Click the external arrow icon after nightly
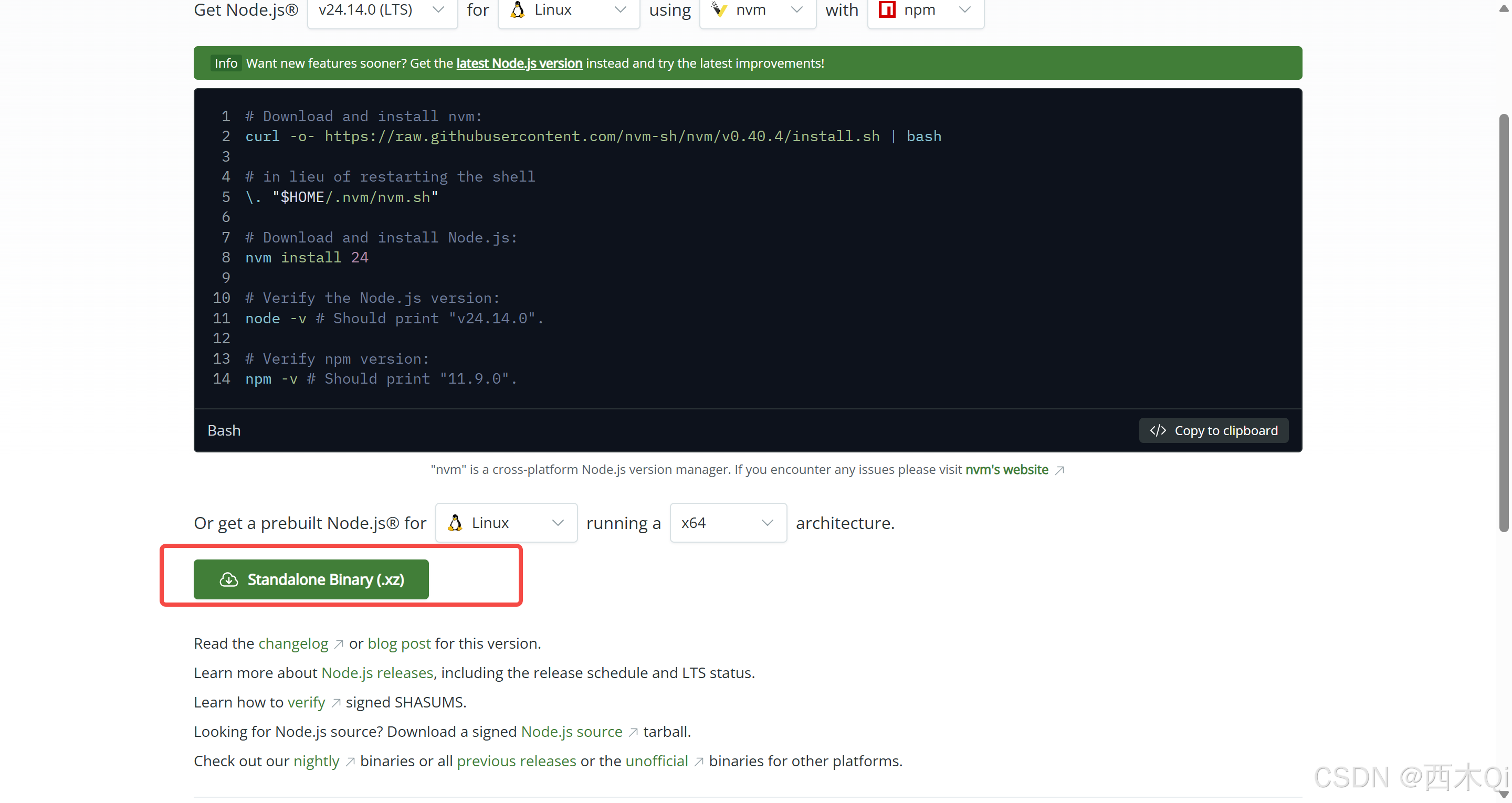Screen dimensions: 1512x803 (350, 762)
